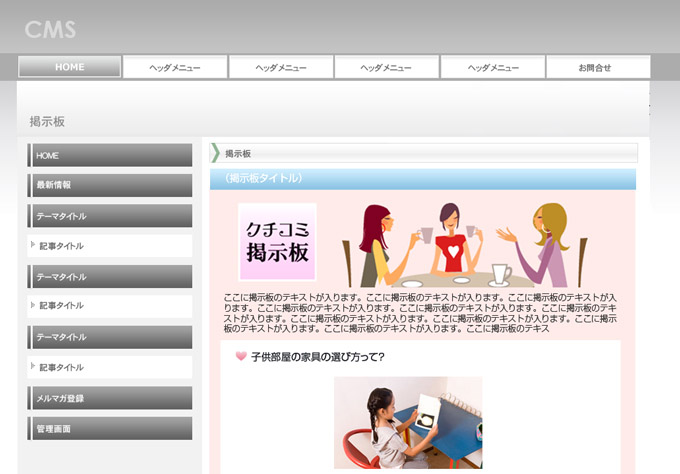Screen dimensions: 680x474
Task: Click the arrow bullet beside the last 記事タイトル
Action: (x=33, y=367)
